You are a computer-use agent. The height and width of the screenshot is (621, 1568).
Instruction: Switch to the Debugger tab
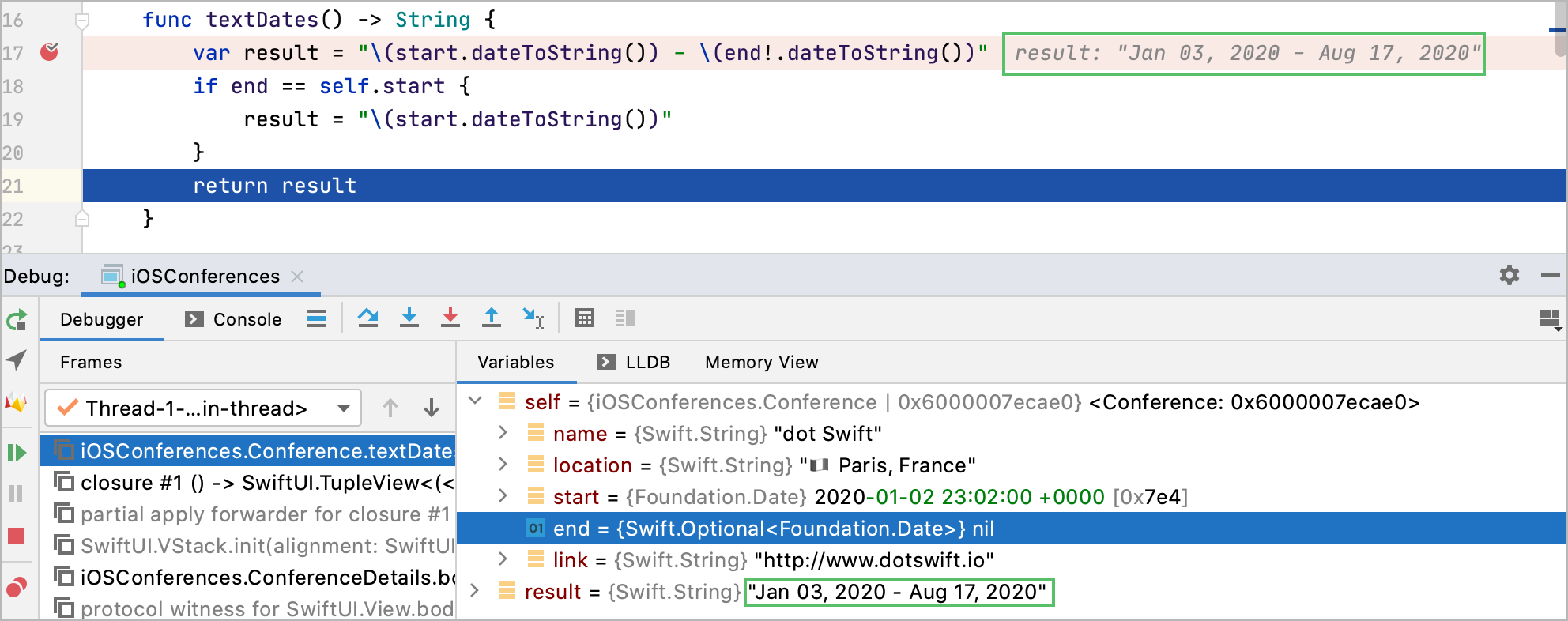[x=102, y=319]
